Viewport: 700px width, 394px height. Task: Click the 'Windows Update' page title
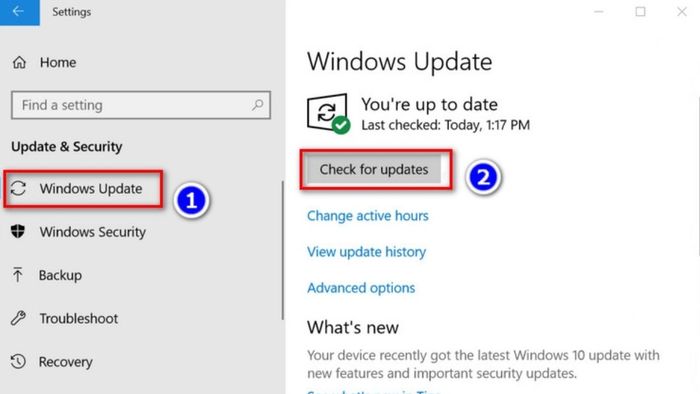tap(400, 62)
